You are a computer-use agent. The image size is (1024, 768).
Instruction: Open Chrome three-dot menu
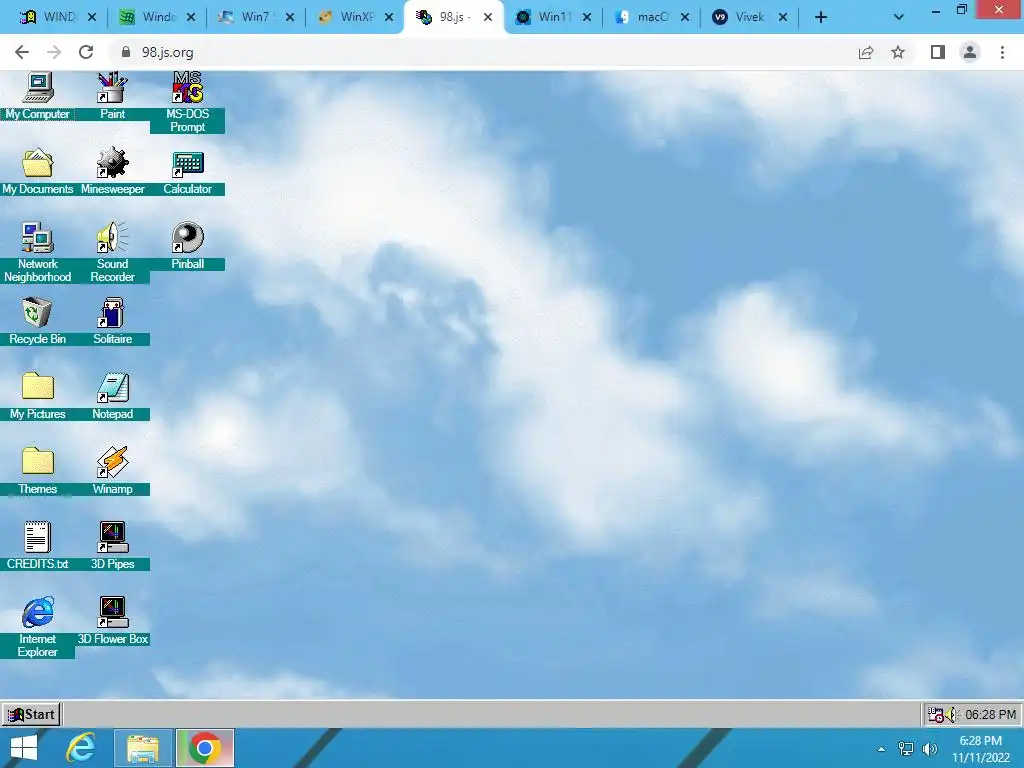[1002, 52]
